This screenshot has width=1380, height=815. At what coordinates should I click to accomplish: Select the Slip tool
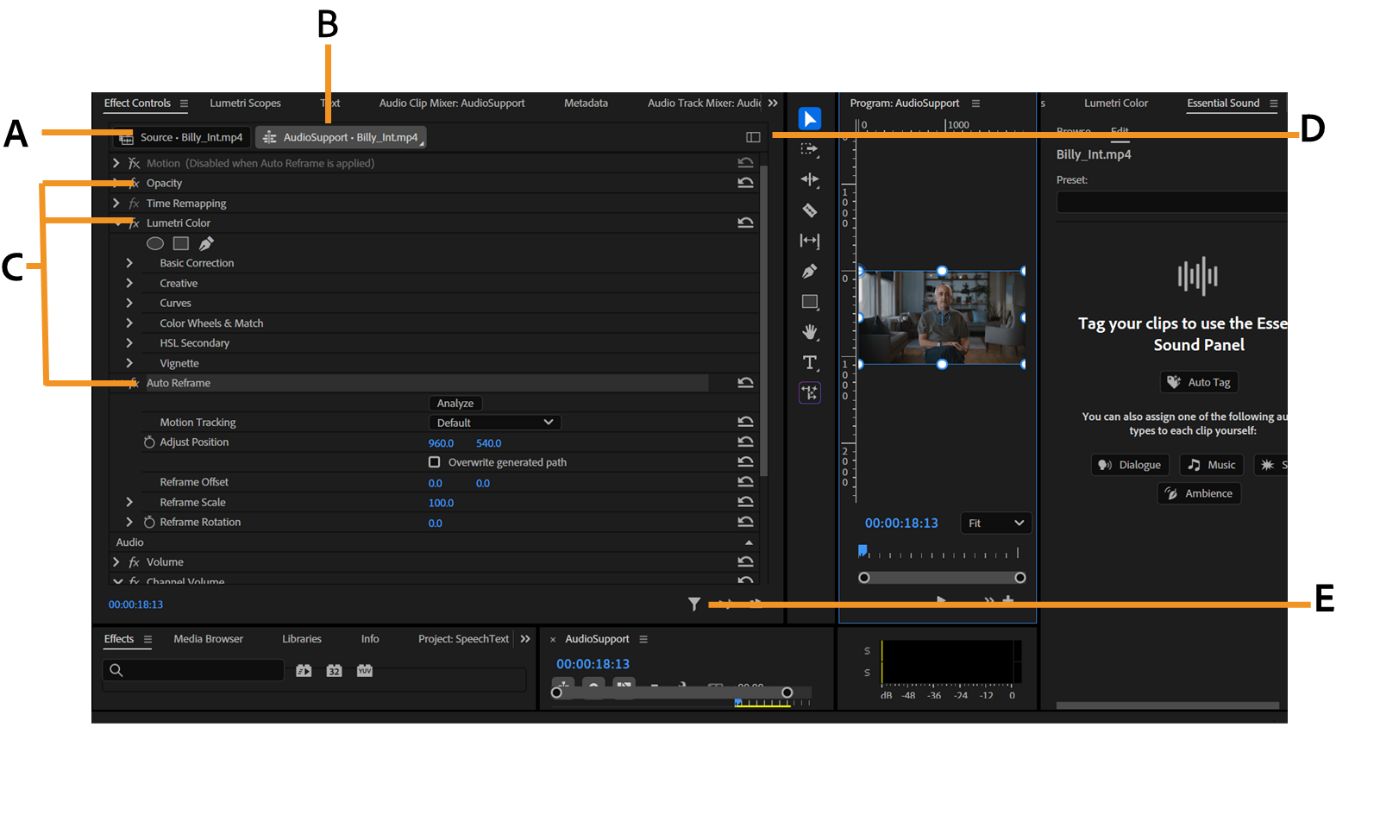point(809,241)
